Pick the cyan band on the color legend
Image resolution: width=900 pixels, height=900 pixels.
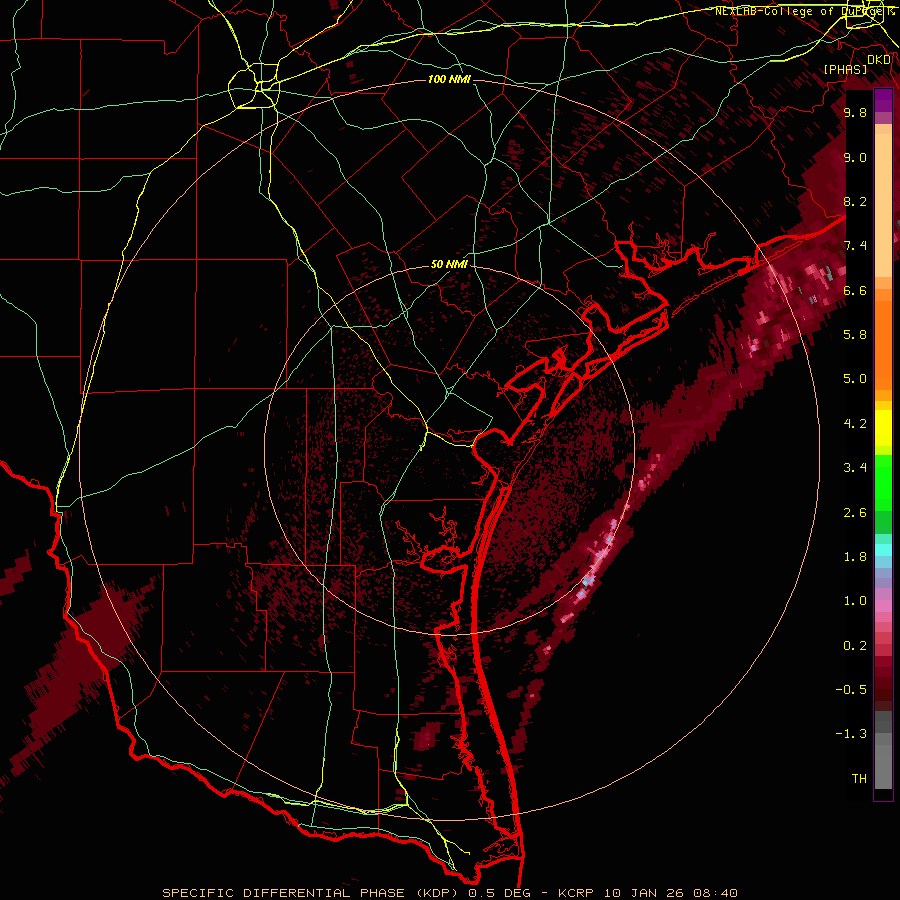tap(883, 549)
